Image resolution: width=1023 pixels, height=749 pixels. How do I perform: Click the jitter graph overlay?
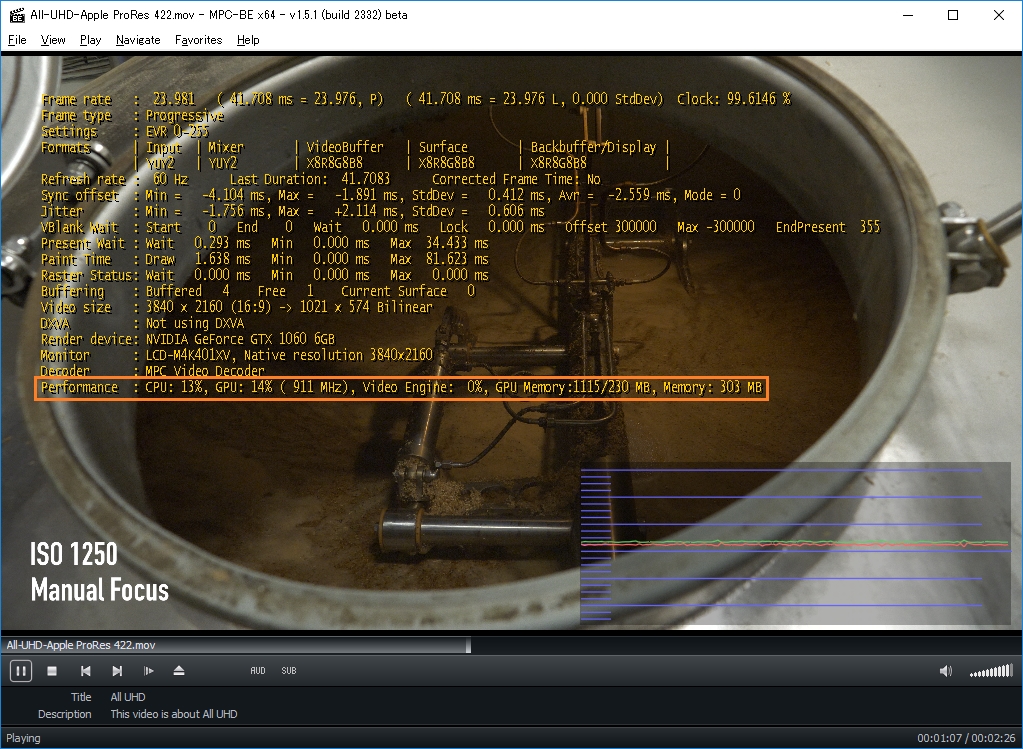pos(795,543)
